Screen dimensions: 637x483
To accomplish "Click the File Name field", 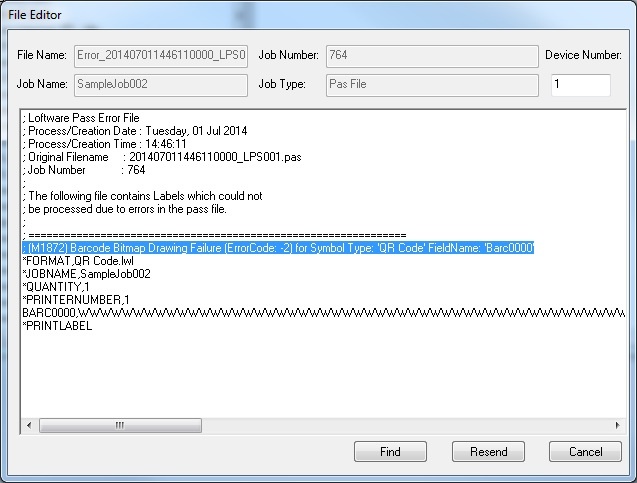I will coord(161,56).
